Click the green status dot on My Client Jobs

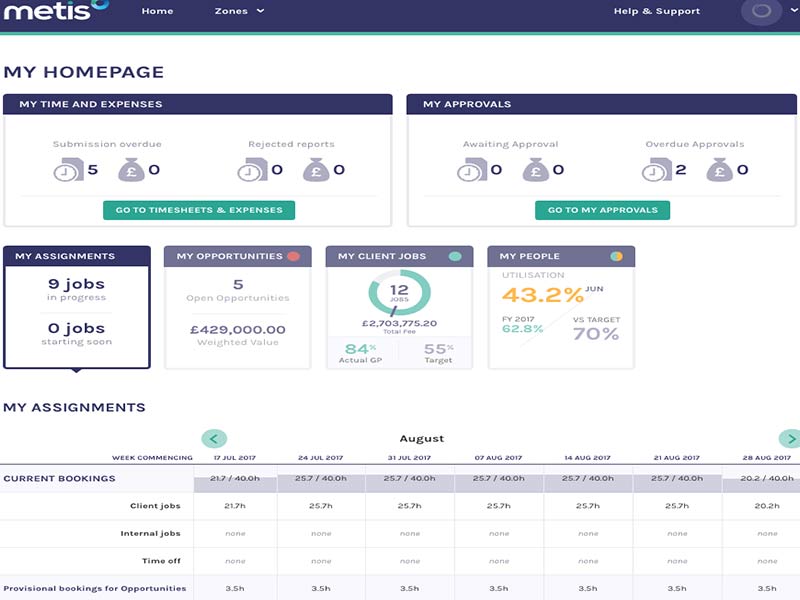coord(458,255)
